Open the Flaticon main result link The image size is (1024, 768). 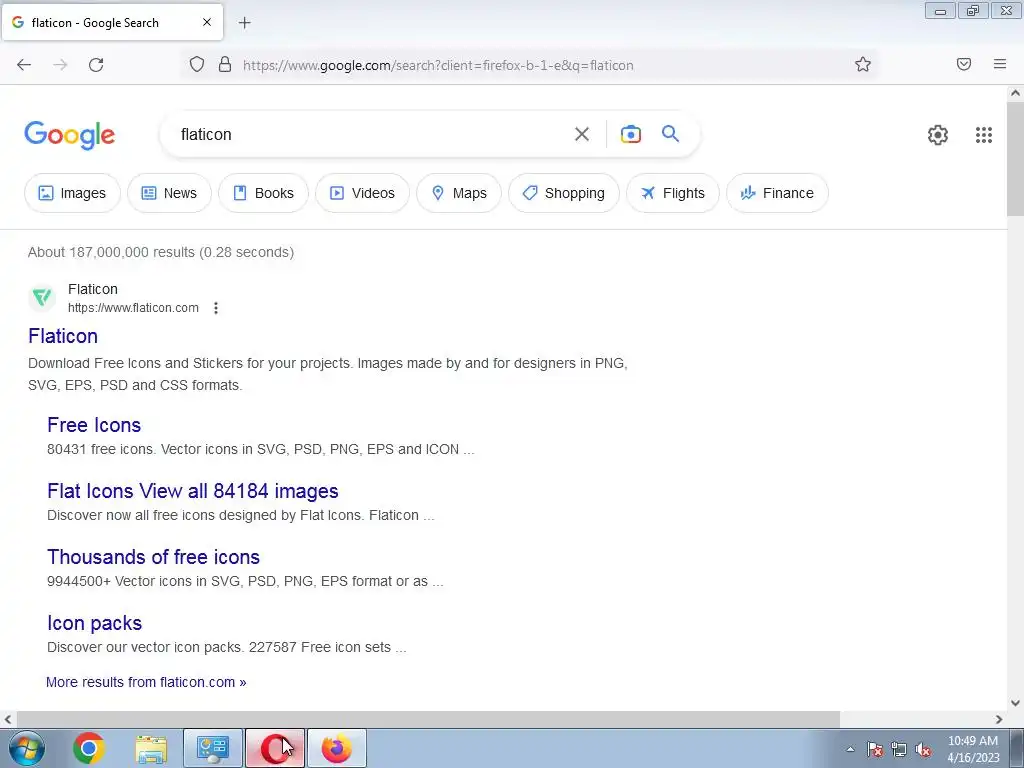[63, 336]
